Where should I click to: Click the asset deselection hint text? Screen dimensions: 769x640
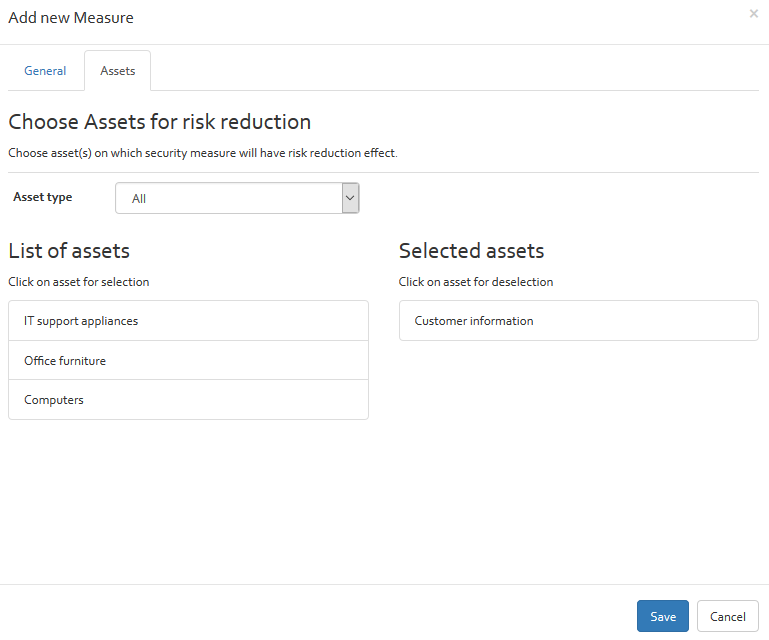[x=476, y=282]
